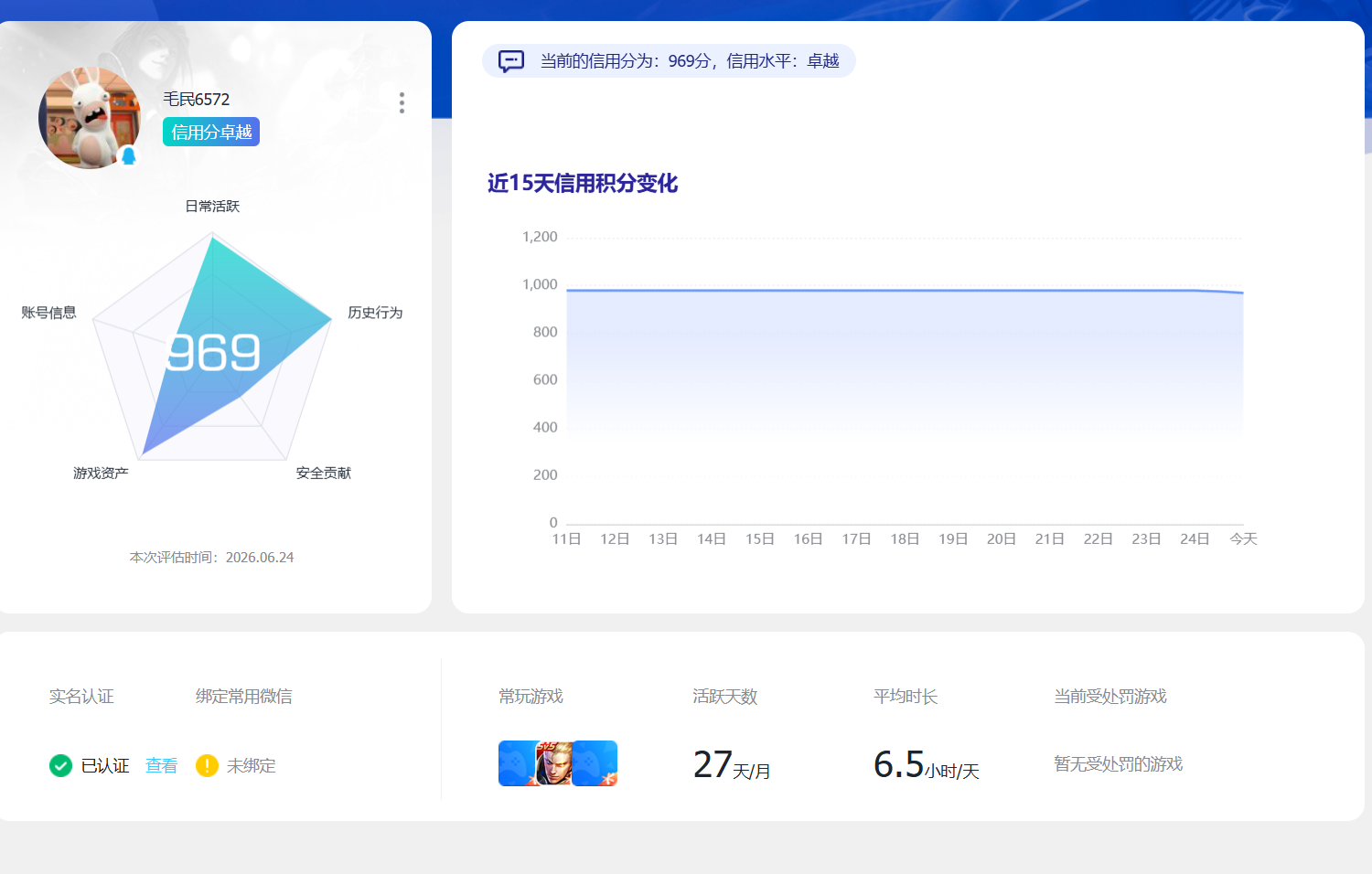The width and height of the screenshot is (1372, 874).
Task: Click the 实名认证 heading
Action: 81,696
